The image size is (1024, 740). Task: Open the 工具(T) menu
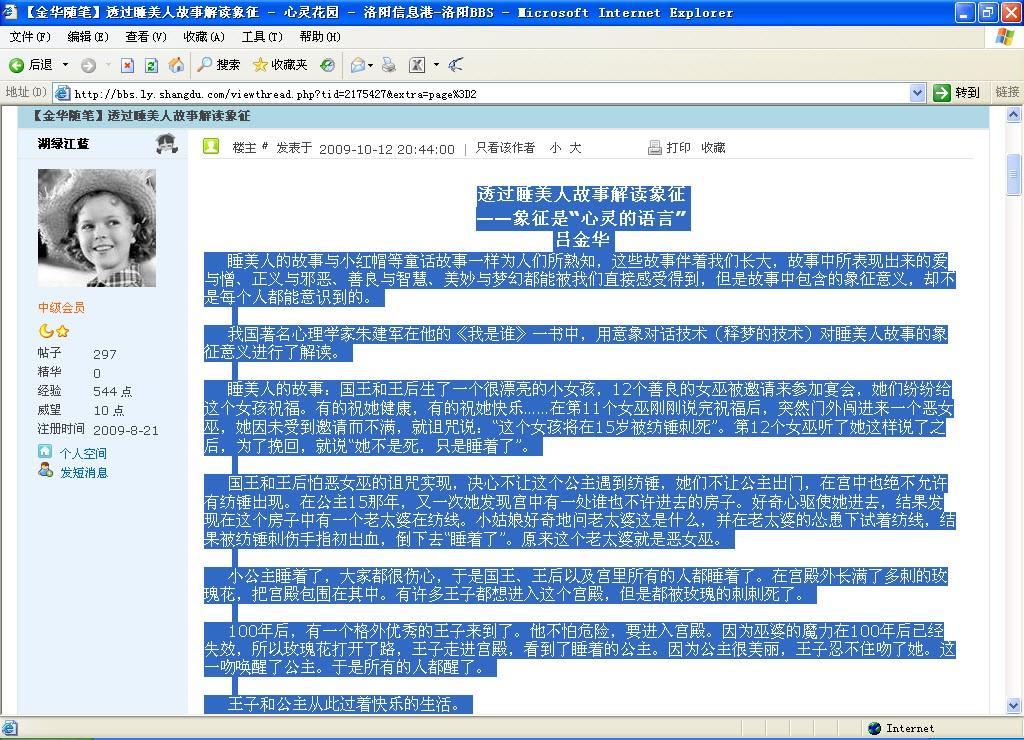point(261,37)
